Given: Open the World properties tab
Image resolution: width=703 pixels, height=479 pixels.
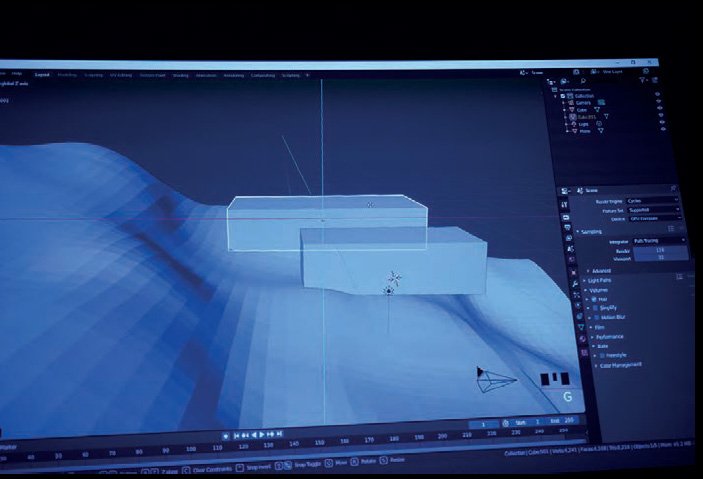Looking at the screenshot, I should point(572,259).
